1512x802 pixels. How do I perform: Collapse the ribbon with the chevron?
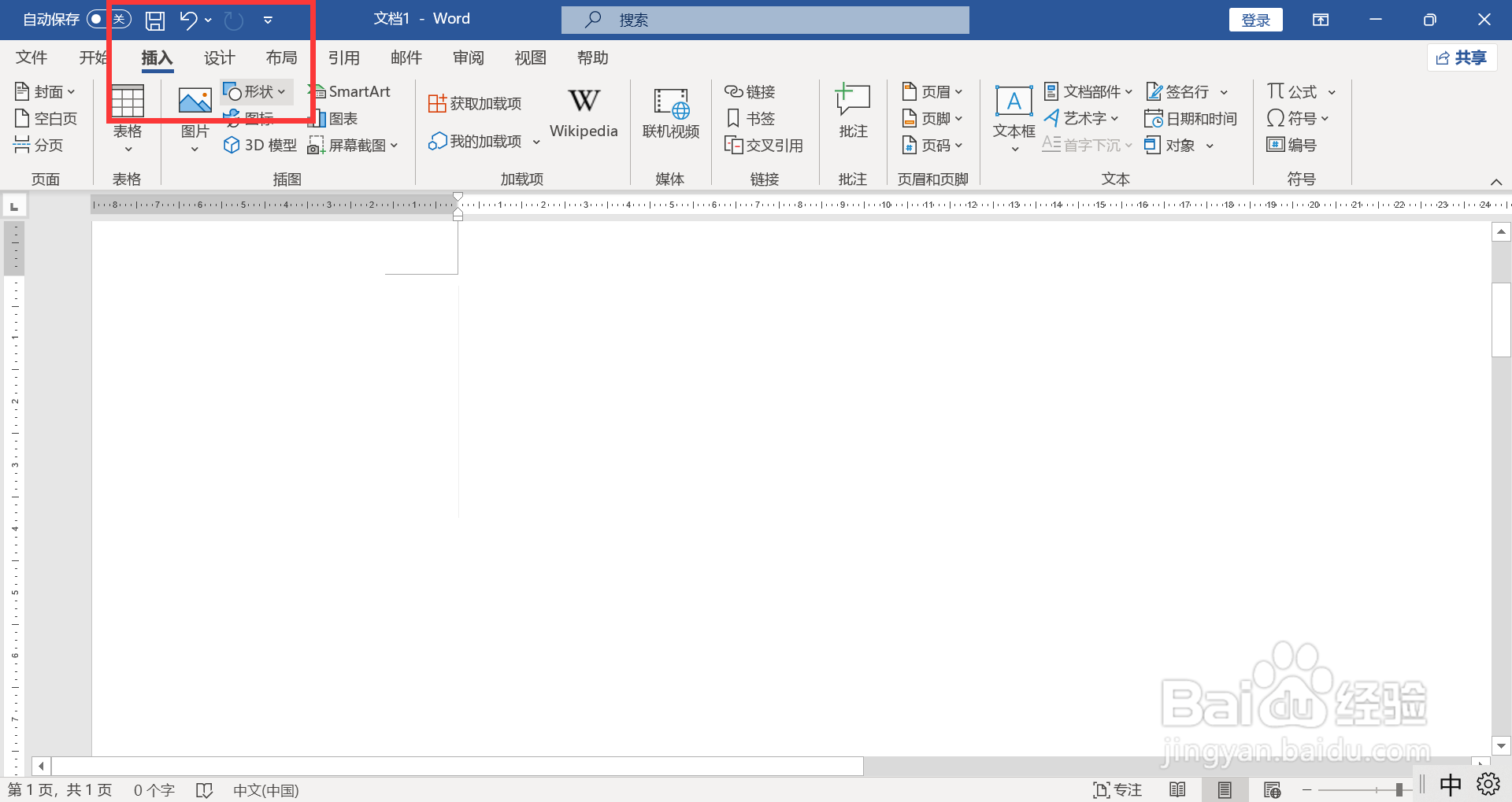point(1496,182)
